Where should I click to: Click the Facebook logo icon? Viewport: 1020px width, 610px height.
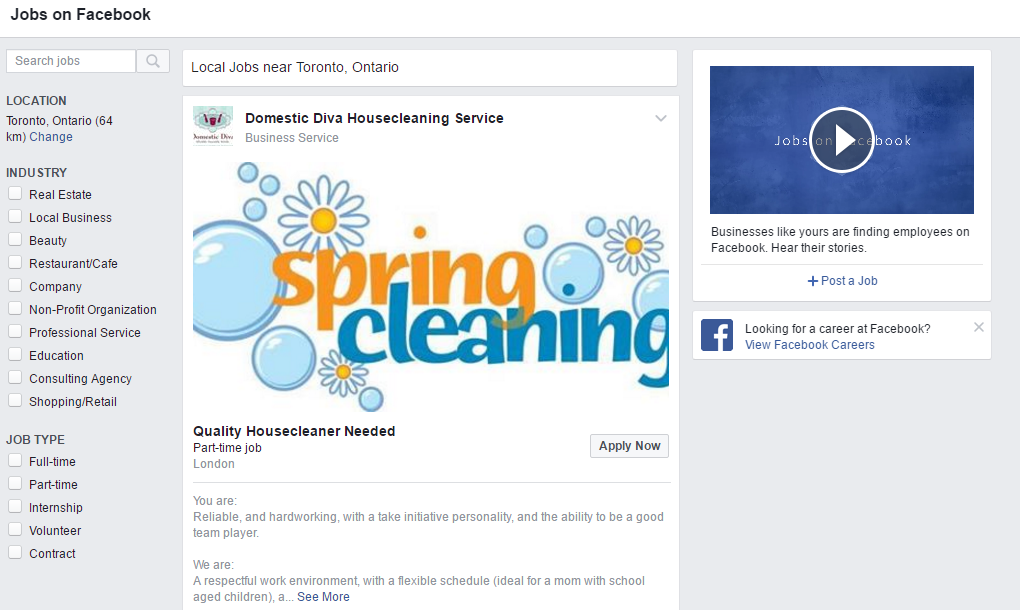tap(717, 335)
